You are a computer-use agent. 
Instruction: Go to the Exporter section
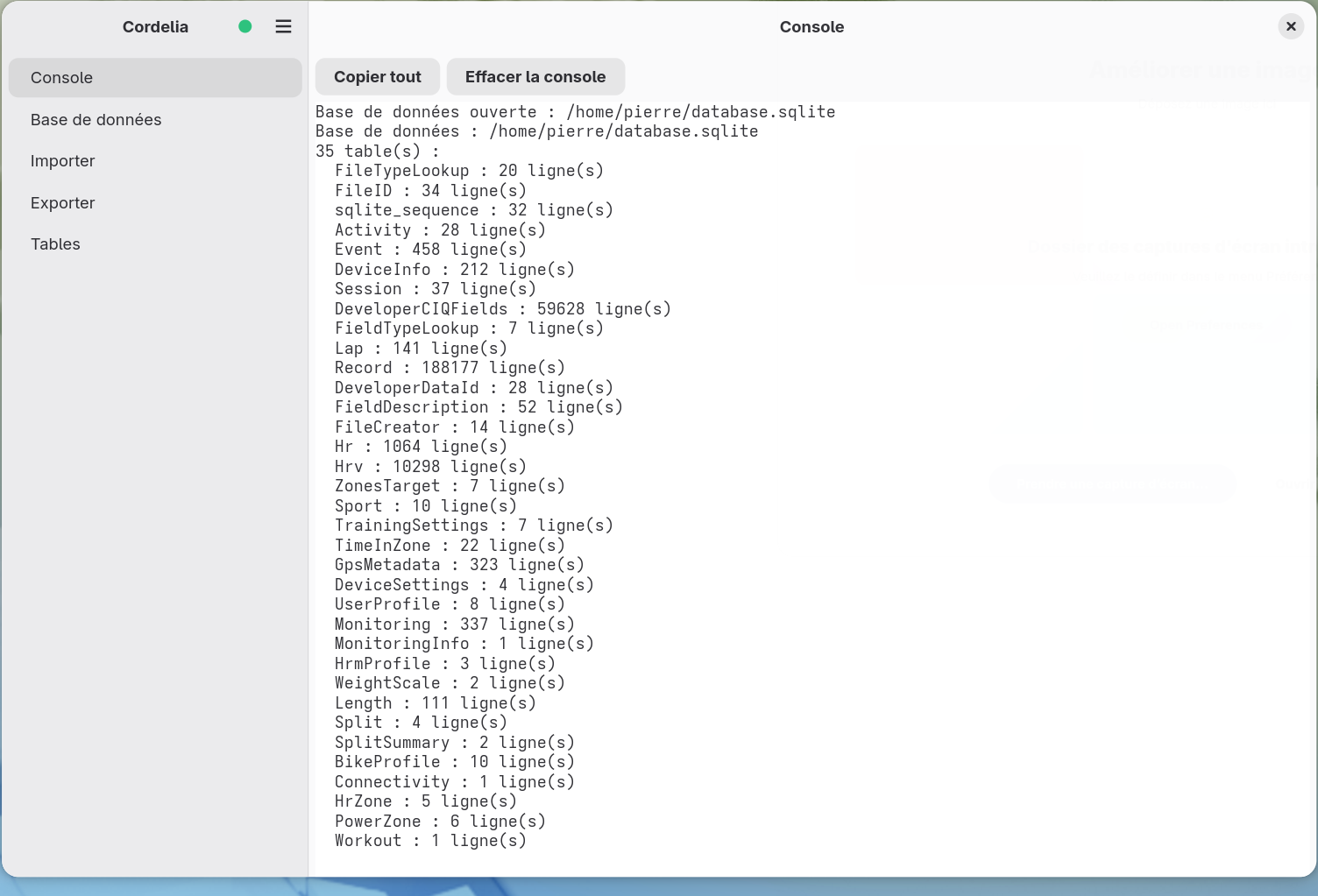pos(155,202)
